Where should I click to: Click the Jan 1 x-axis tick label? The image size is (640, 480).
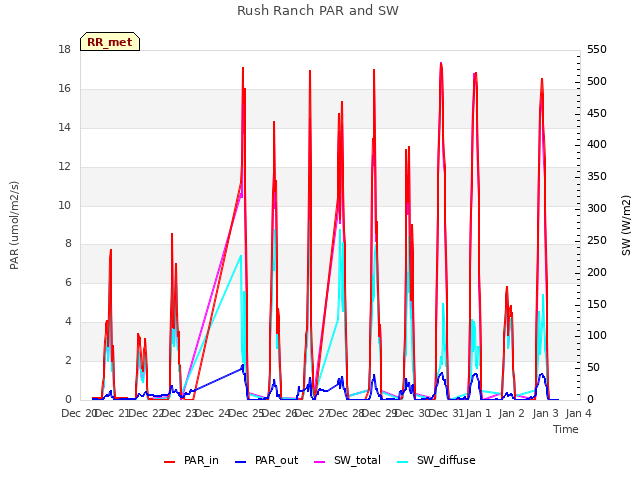pos(479,413)
